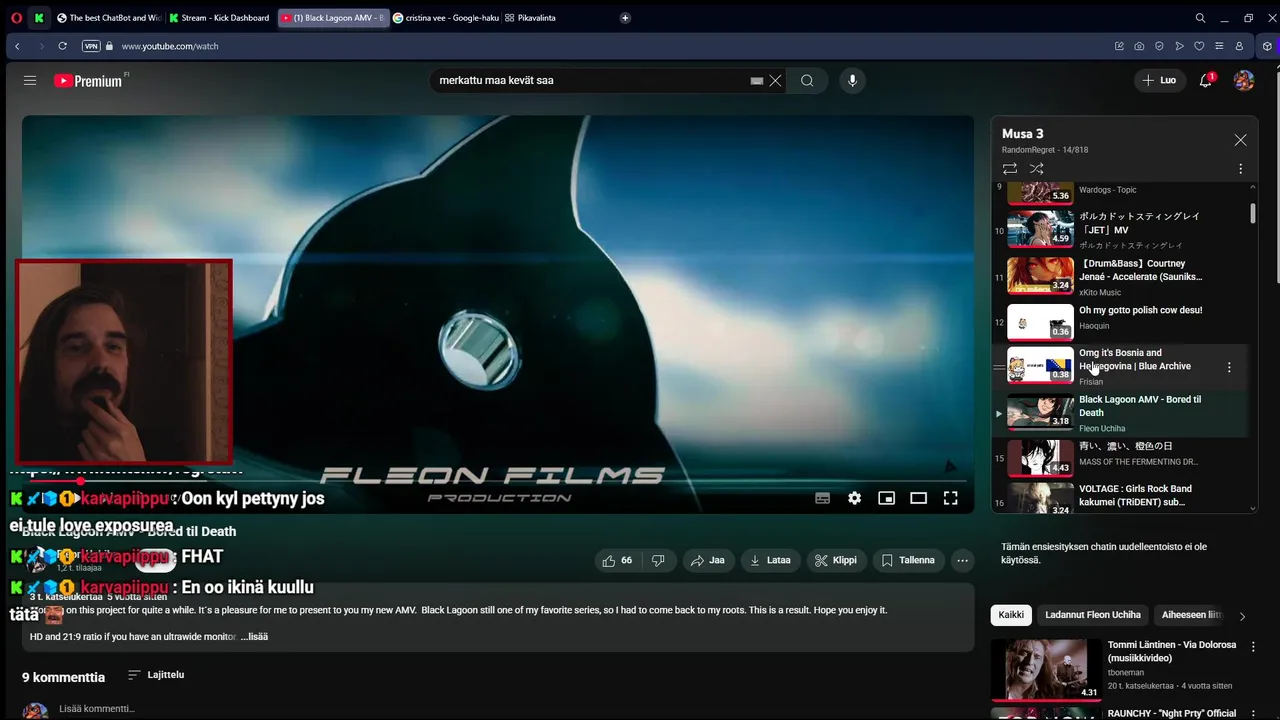The width and height of the screenshot is (1280, 720).
Task: Go back with the browser back arrow
Action: (x=17, y=46)
